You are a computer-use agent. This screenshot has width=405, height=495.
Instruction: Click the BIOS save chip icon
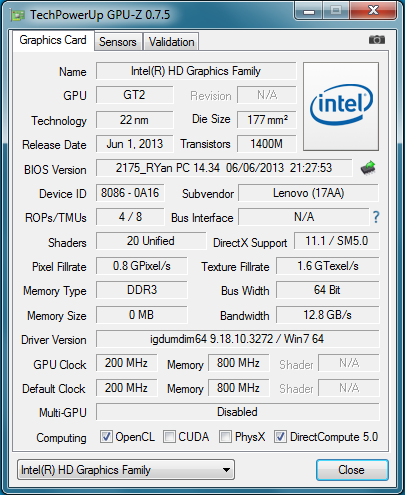[x=368, y=168]
